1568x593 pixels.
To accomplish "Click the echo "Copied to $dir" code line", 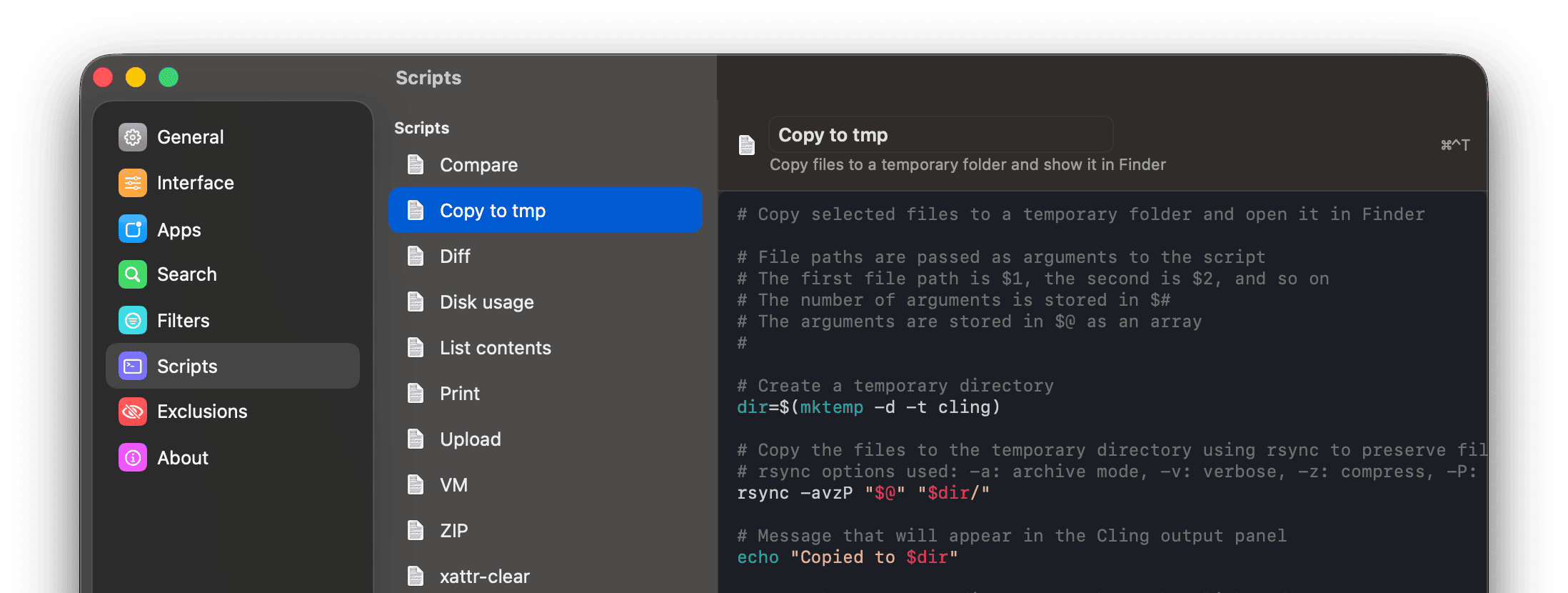I will (848, 557).
